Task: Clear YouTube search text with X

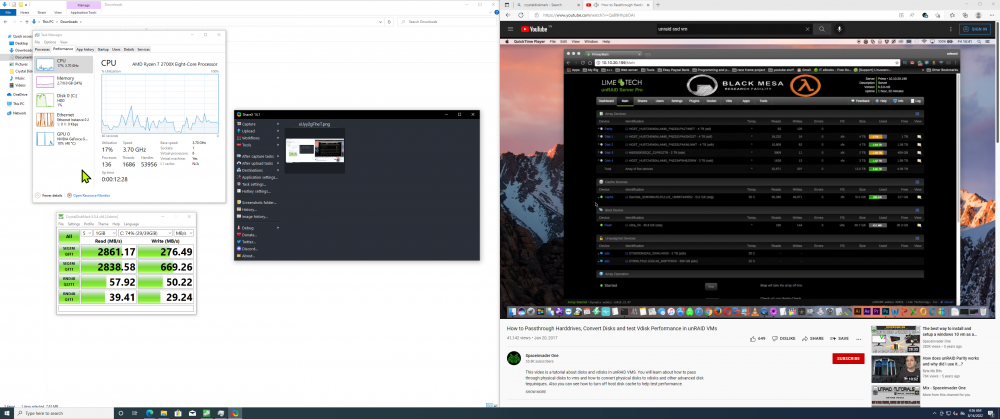Action: (807, 29)
